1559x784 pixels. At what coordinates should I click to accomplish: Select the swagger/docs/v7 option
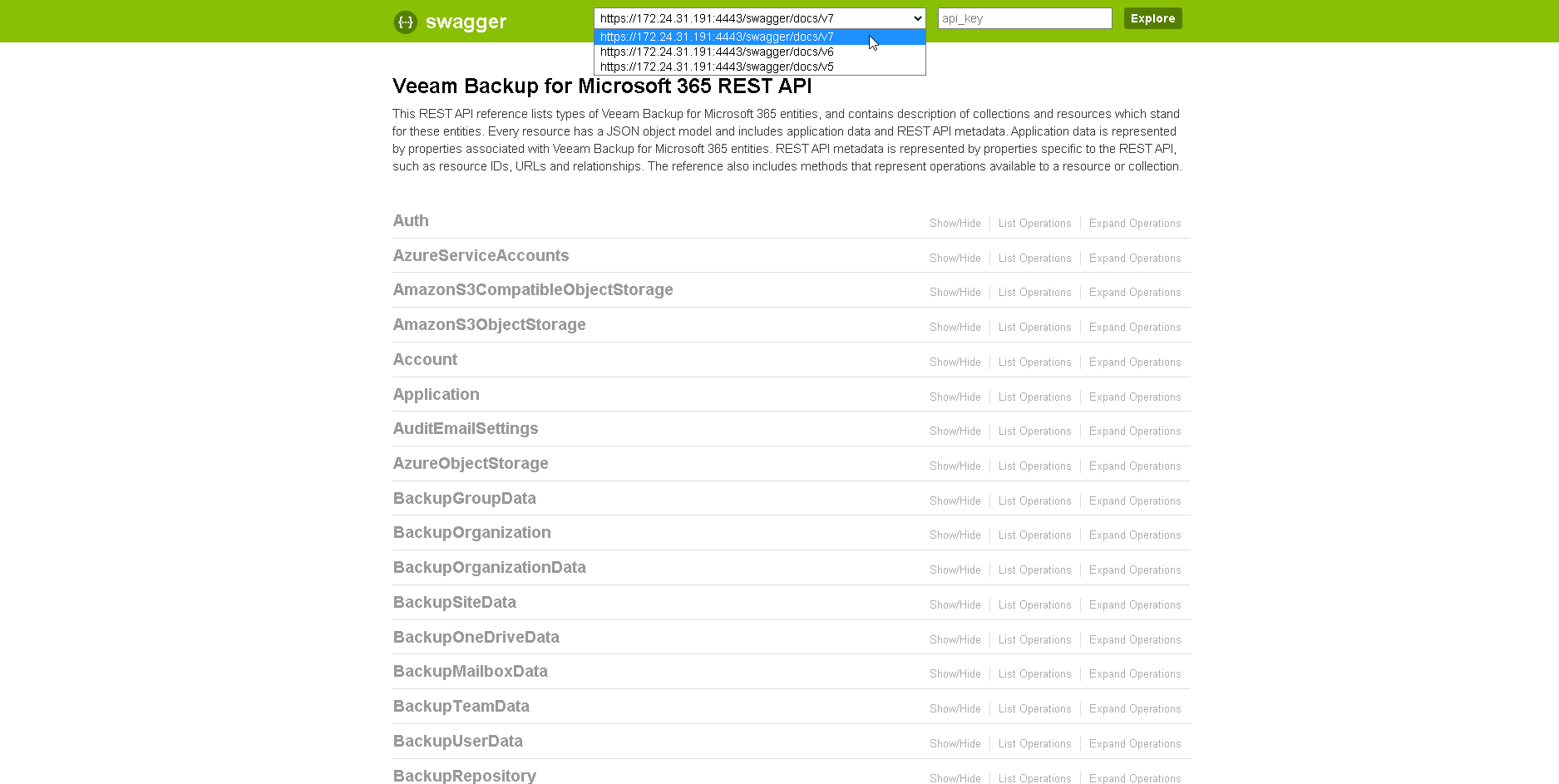[x=760, y=37]
